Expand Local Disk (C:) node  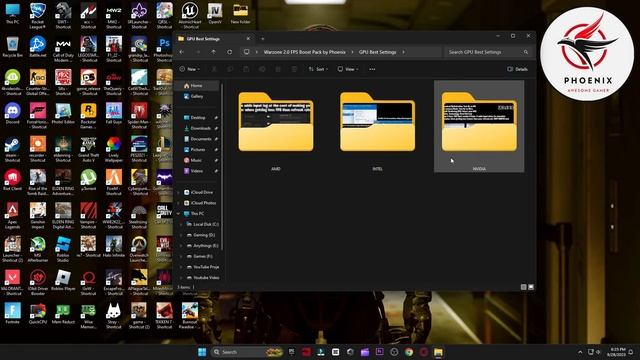tap(182, 224)
